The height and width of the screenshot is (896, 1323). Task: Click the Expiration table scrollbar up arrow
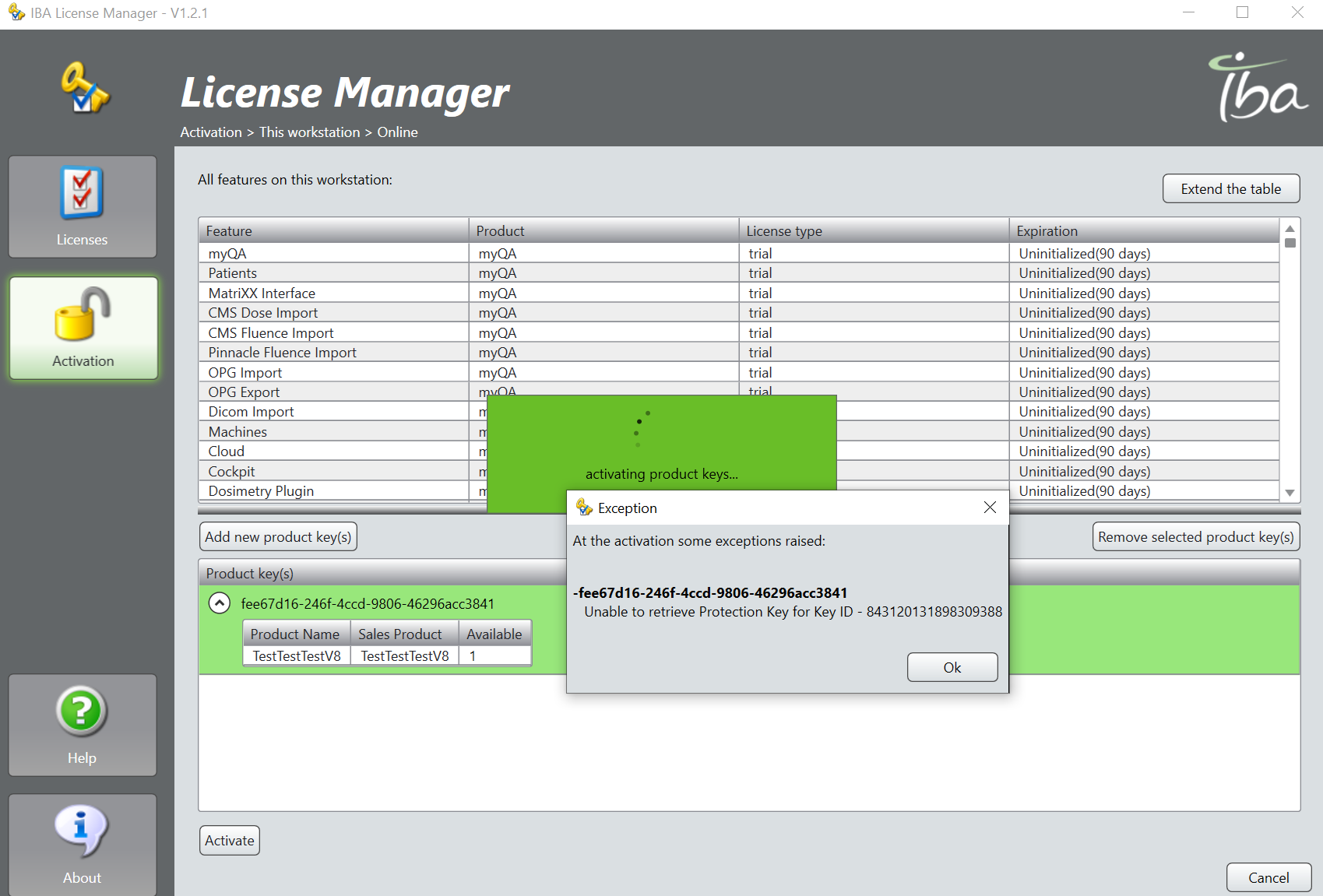(1290, 230)
